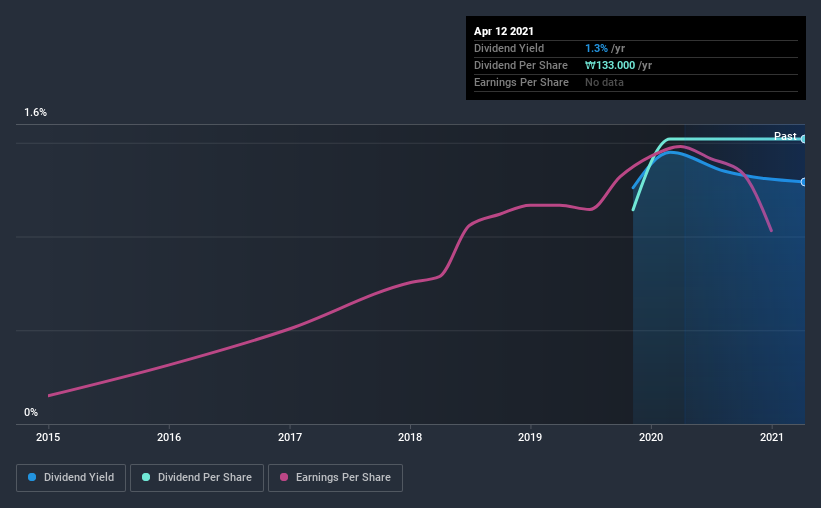This screenshot has height=508, width=821.
Task: Click the pink Earnings Per Share legend dot
Action: (284, 477)
